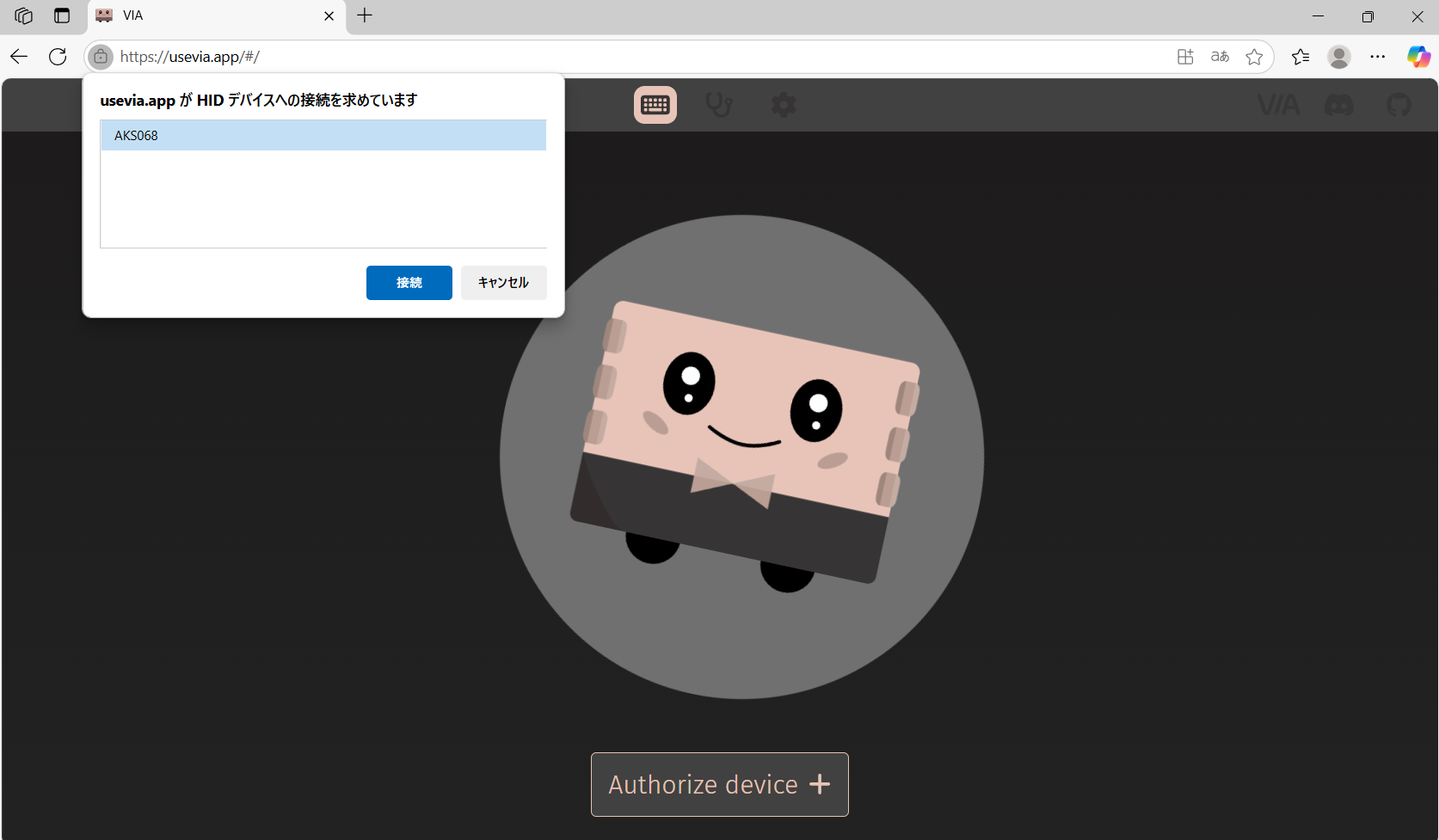Open the favorites list icon

[x=1300, y=57]
